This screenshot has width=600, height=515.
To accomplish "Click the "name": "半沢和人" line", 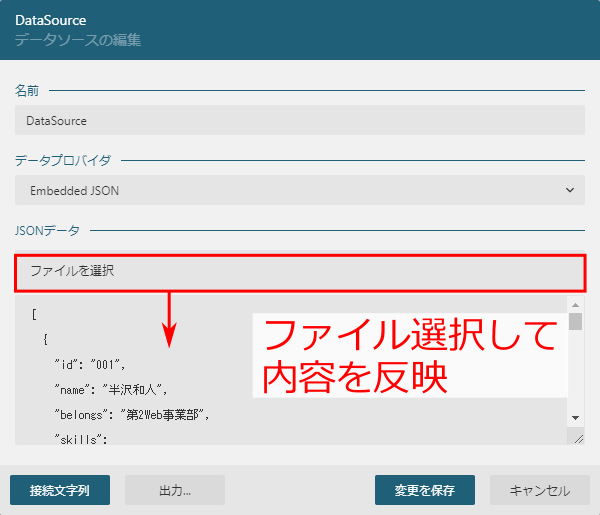I will click(x=111, y=390).
